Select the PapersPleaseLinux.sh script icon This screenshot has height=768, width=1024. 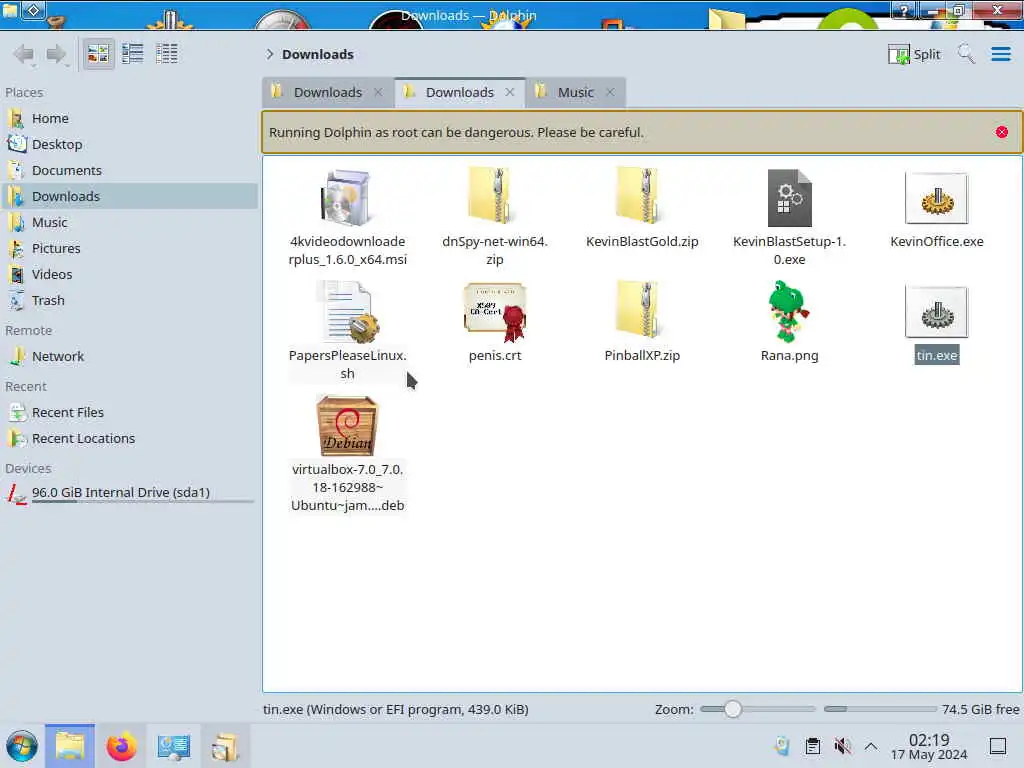coord(347,312)
